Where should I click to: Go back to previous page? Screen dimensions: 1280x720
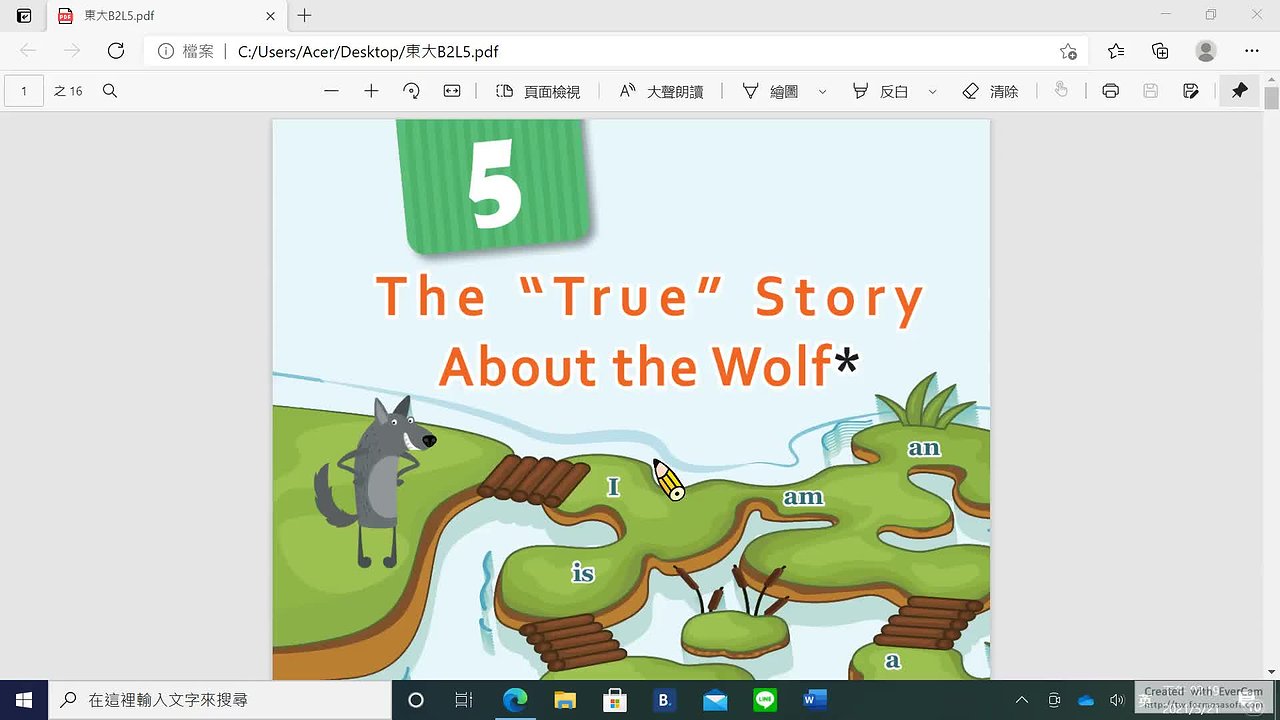pos(28,51)
